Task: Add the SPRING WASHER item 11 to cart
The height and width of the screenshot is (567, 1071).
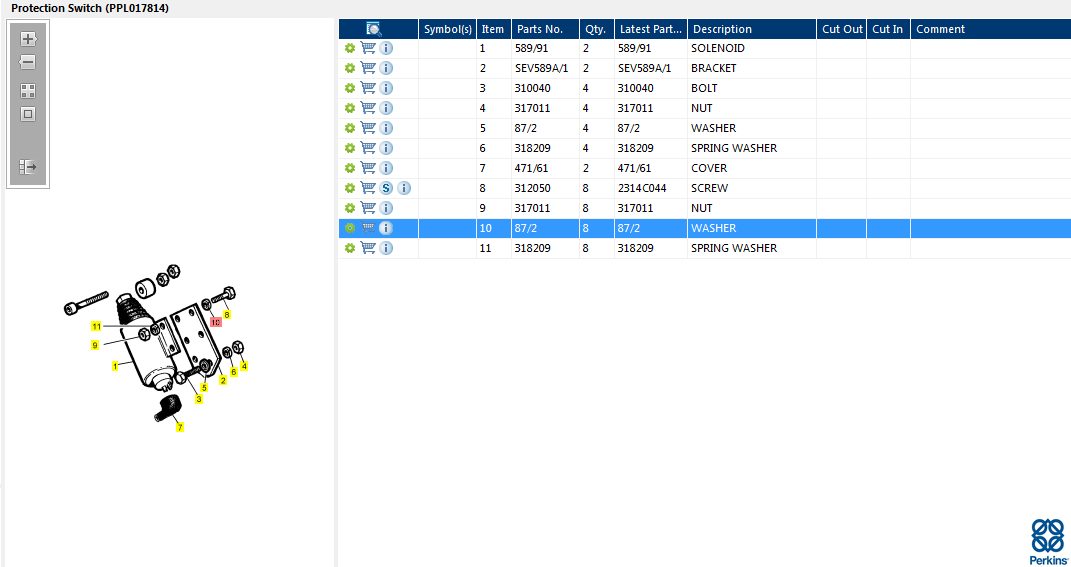Action: coord(368,248)
